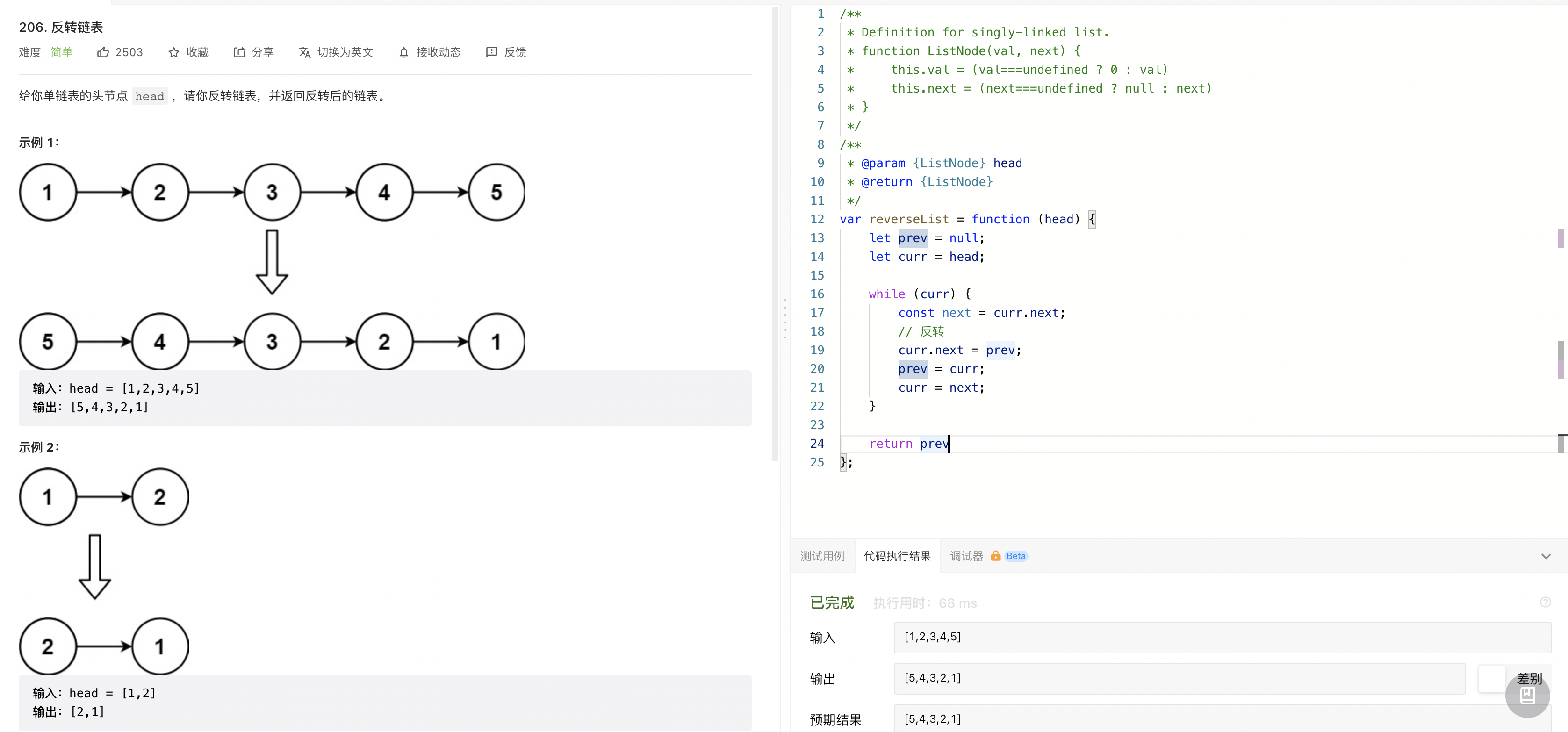Click the help question mark icon in results
The height and width of the screenshot is (732, 1568).
(x=1545, y=603)
